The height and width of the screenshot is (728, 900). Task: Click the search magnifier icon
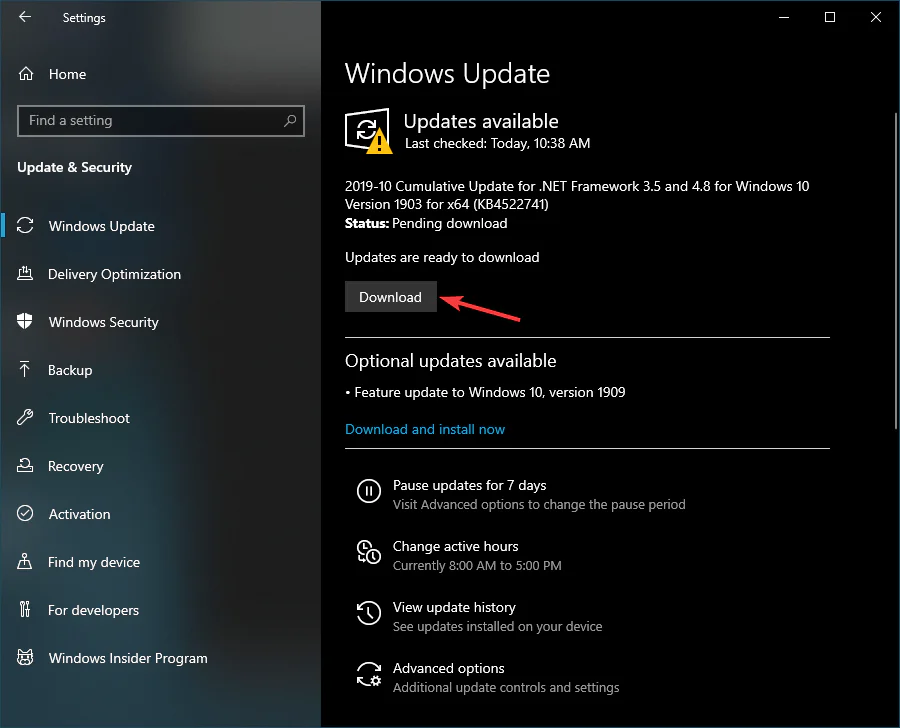point(290,121)
